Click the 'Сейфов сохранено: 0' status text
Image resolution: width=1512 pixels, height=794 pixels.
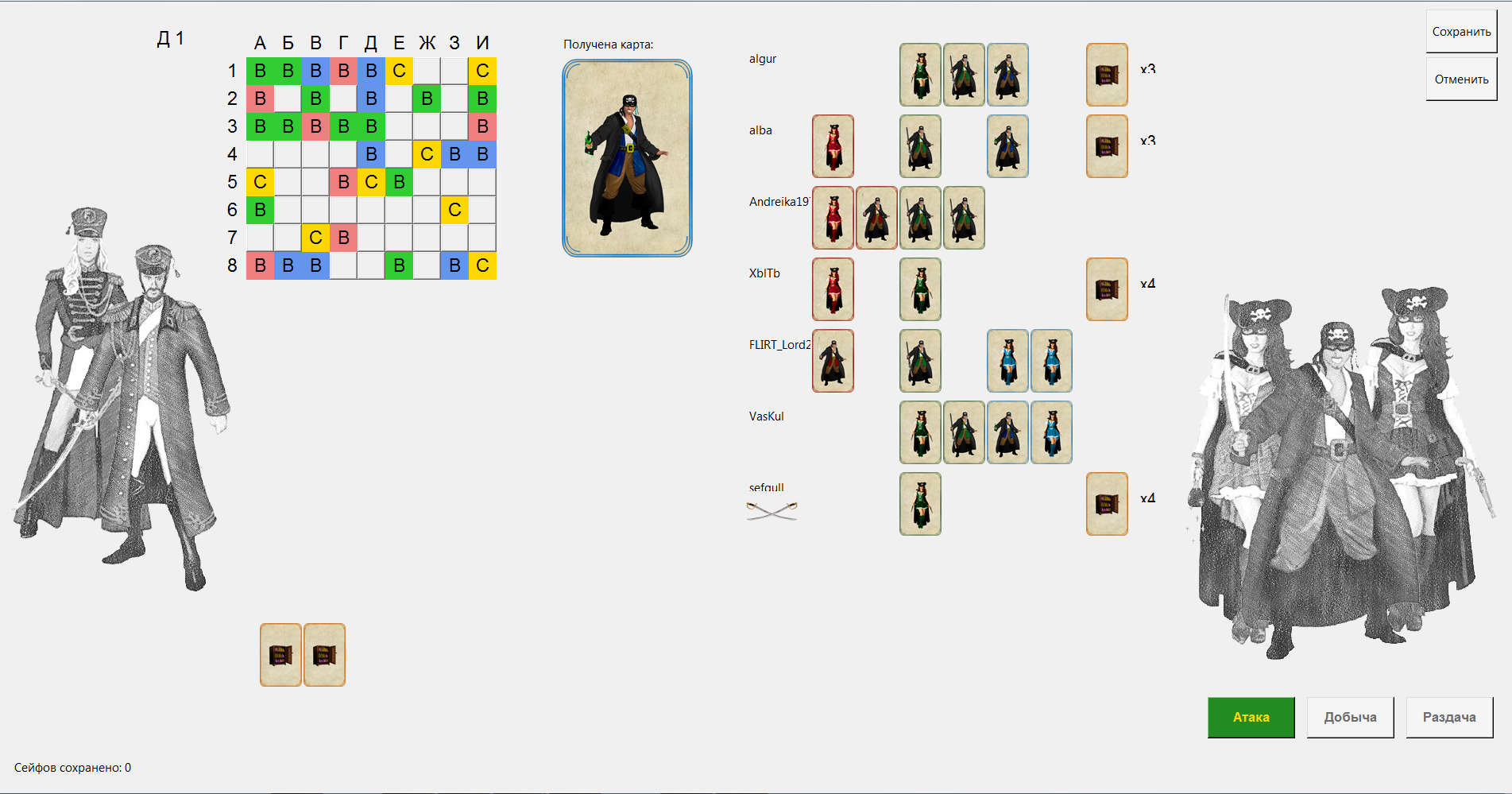72,768
